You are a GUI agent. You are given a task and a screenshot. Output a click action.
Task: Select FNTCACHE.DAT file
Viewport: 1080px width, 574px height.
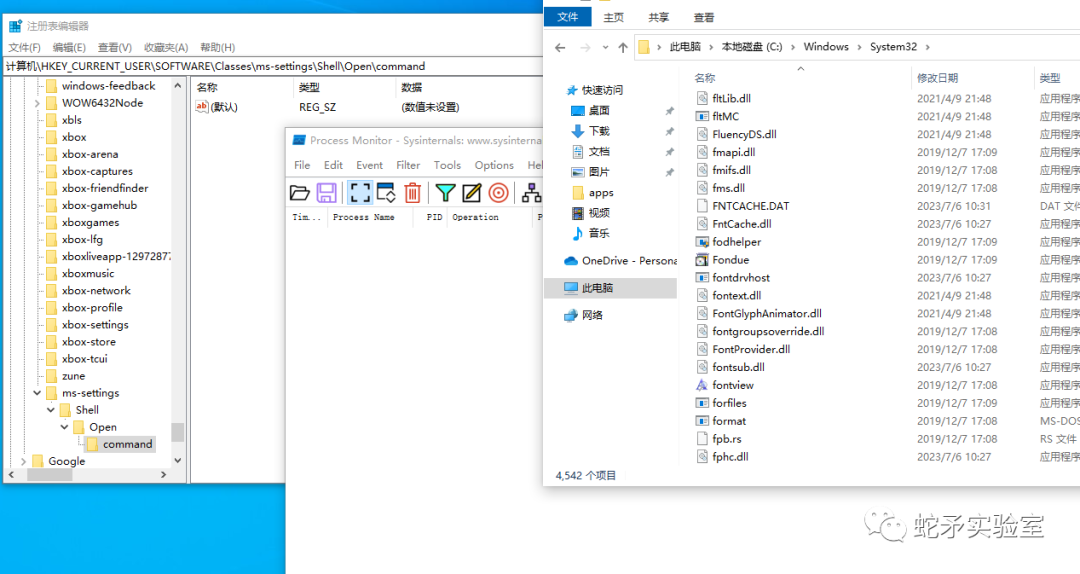[751, 206]
